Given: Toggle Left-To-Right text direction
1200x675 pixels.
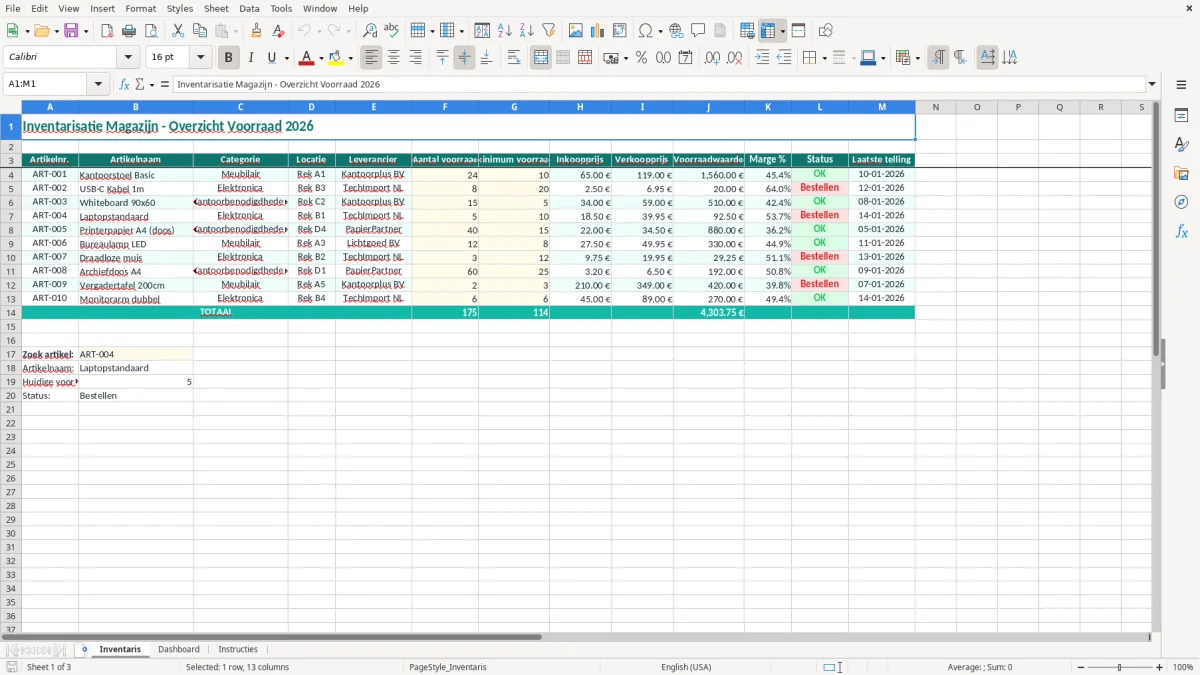Looking at the screenshot, I should tap(938, 58).
